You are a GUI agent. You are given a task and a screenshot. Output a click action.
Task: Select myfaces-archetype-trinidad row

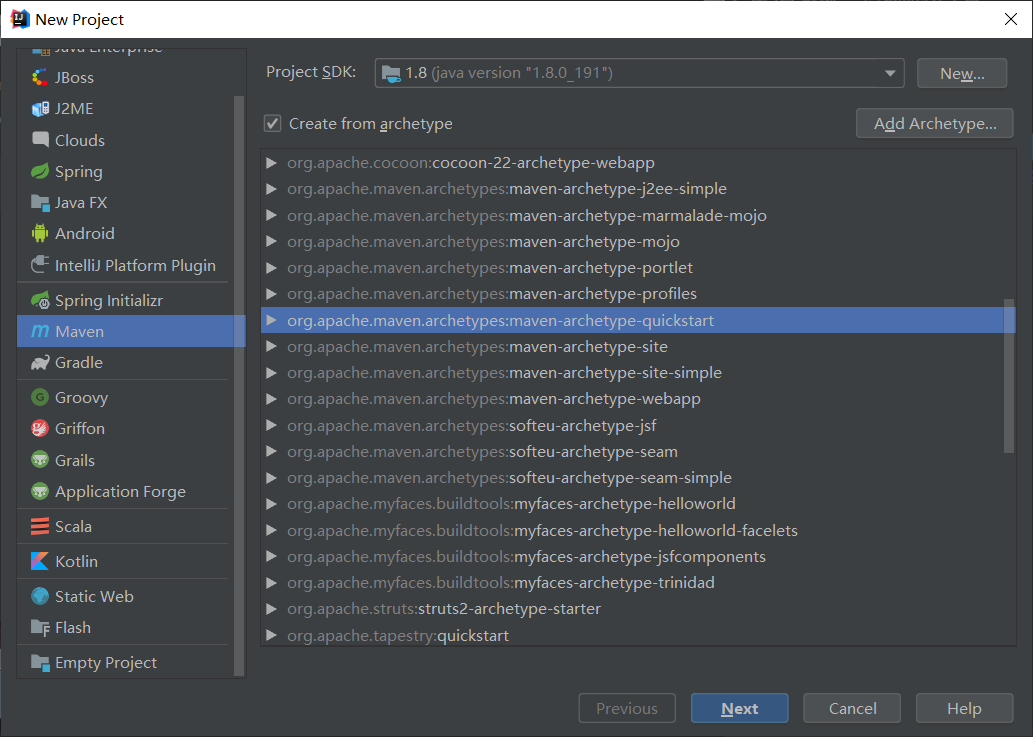click(x=638, y=583)
